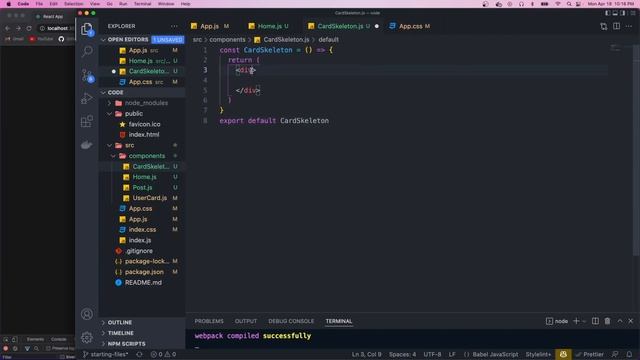Click the Stylelint+ status item
The width and height of the screenshot is (640, 360).
(538, 354)
